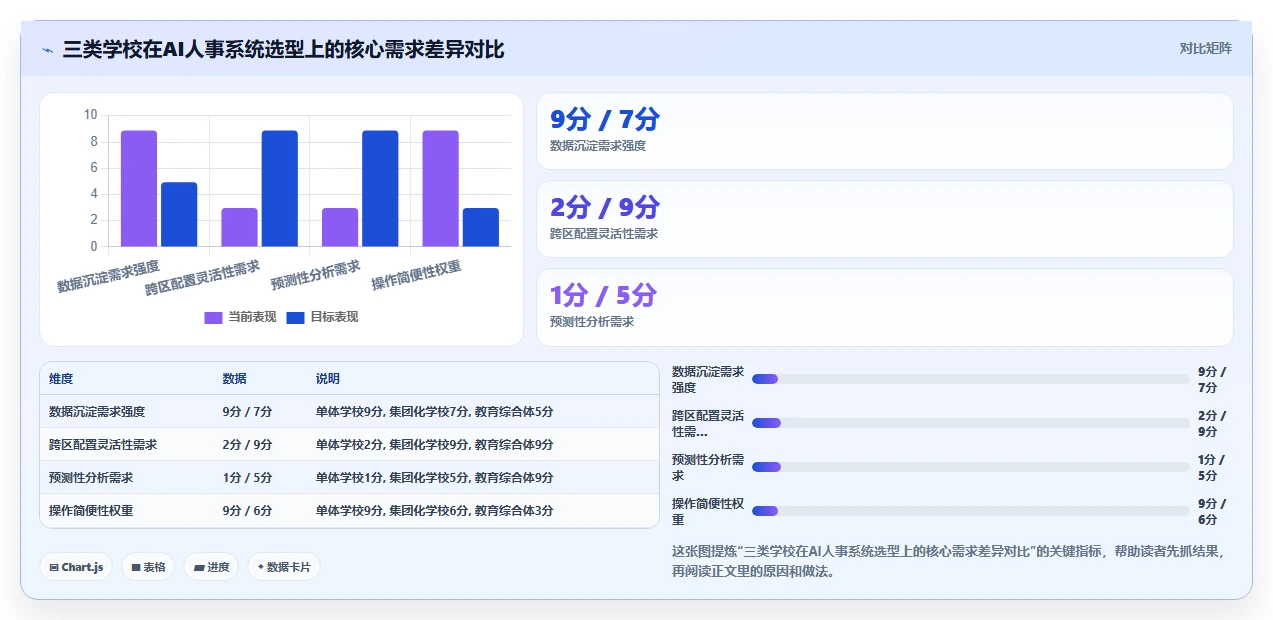
Task: Toggle the 当前表现 legend swatch
Action: (213, 317)
